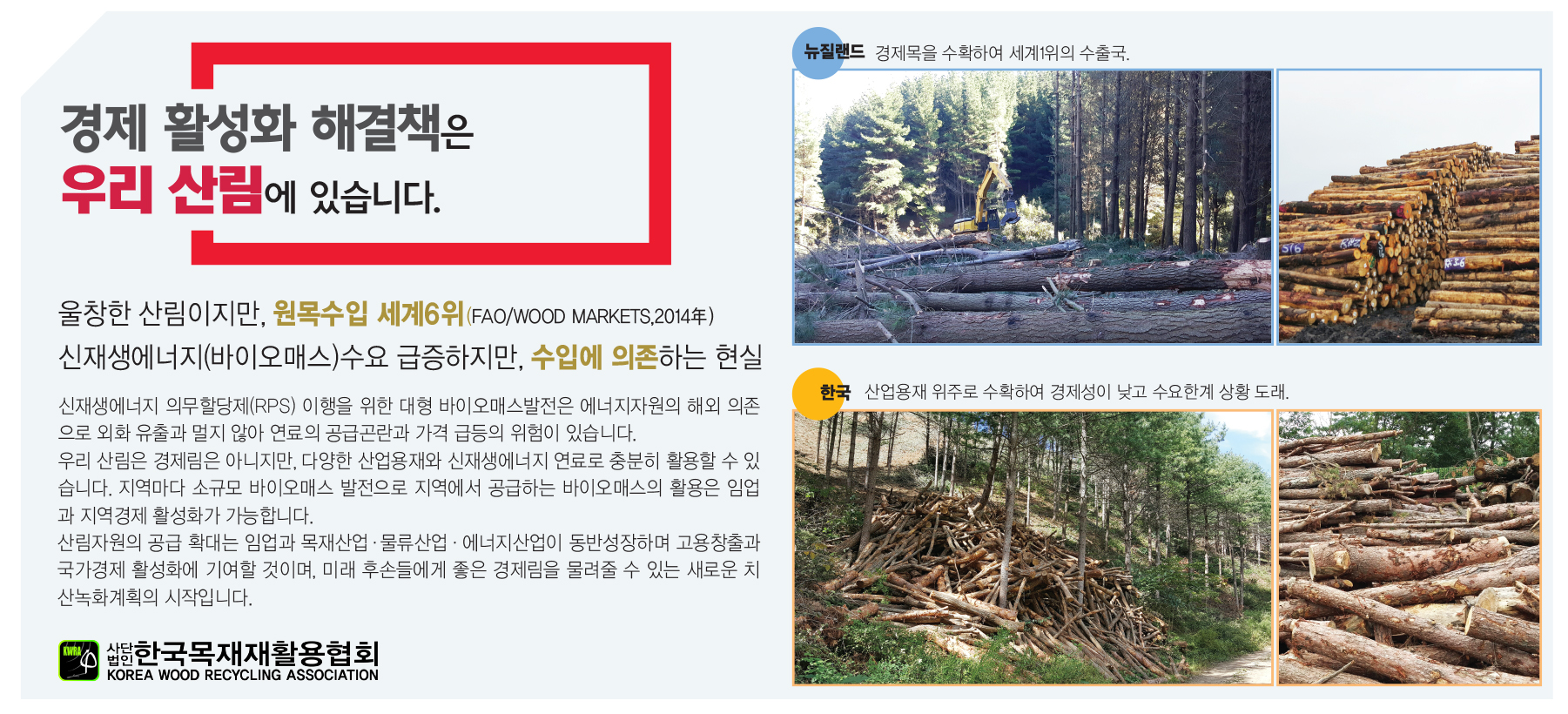Click the 한국목재재활용협회 organization name
This screenshot has width=1568, height=714.
coord(256,654)
